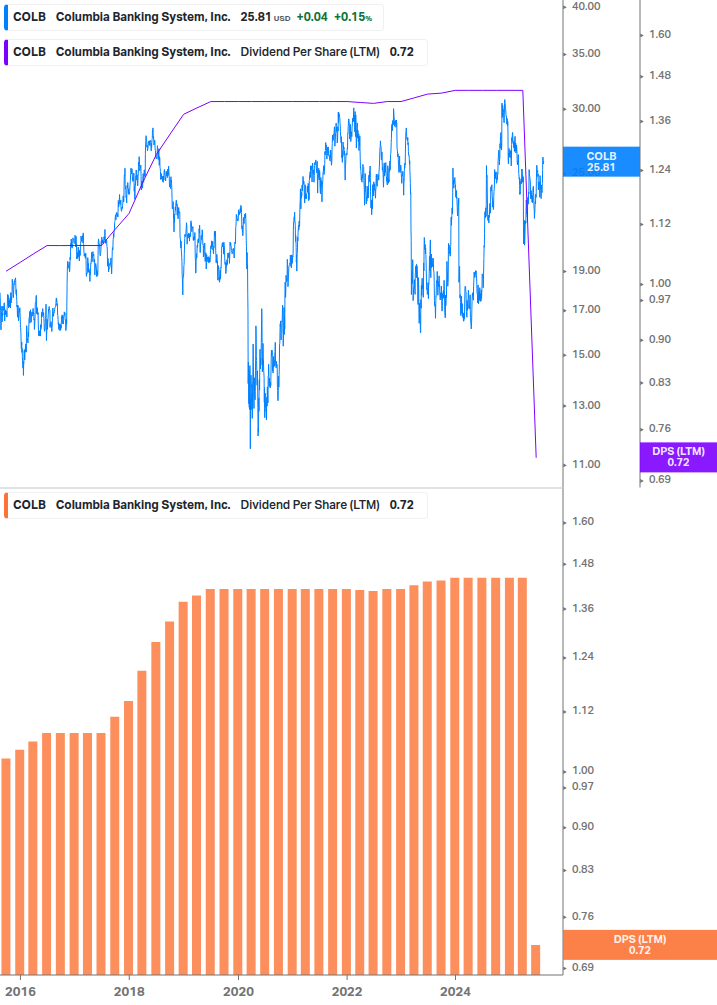Click the 2022 label on time axis
The height and width of the screenshot is (1005, 717).
pos(347,992)
